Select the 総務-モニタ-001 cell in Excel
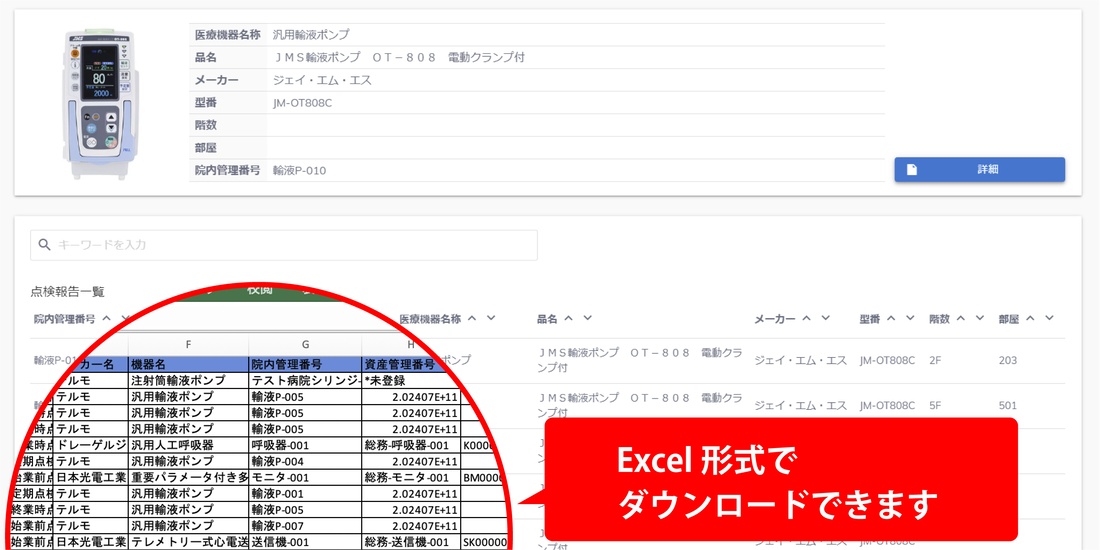This screenshot has width=1100, height=550. click(x=411, y=477)
